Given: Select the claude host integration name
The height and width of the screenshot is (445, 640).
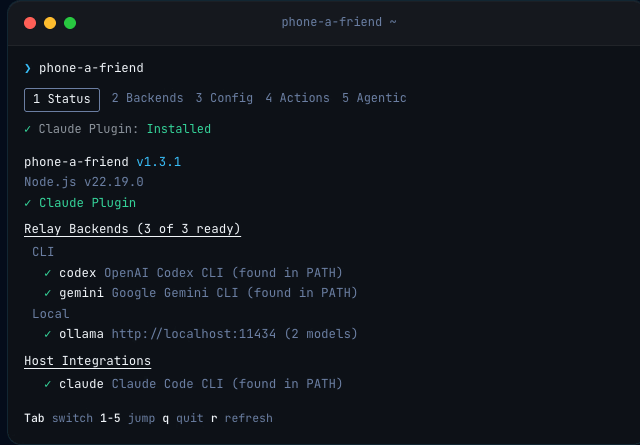Looking at the screenshot, I should (x=81, y=384).
